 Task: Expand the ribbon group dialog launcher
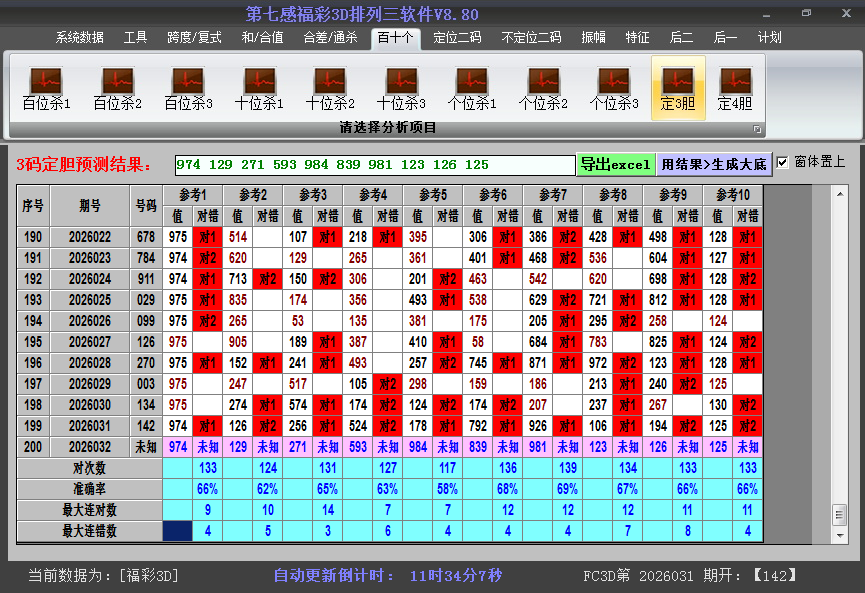pos(757,129)
